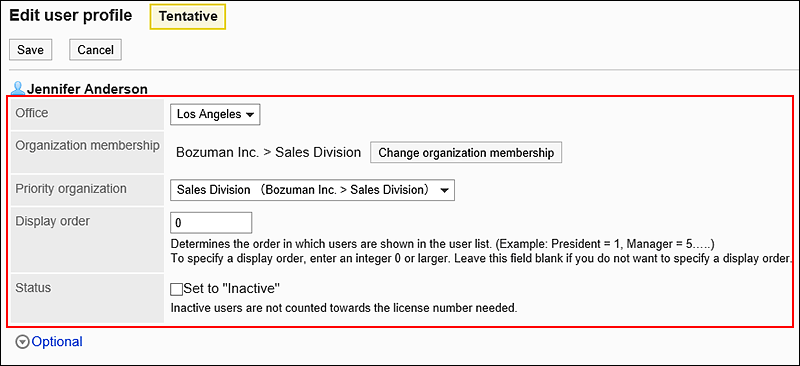Click the user icon beside Jennifer Anderson
This screenshot has height=366, width=800.
[x=18, y=89]
